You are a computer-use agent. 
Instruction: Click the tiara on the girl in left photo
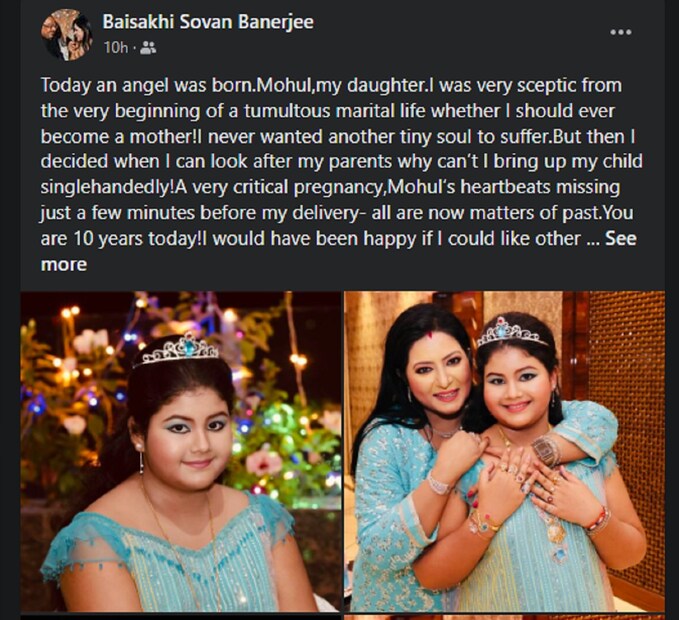tap(176, 349)
